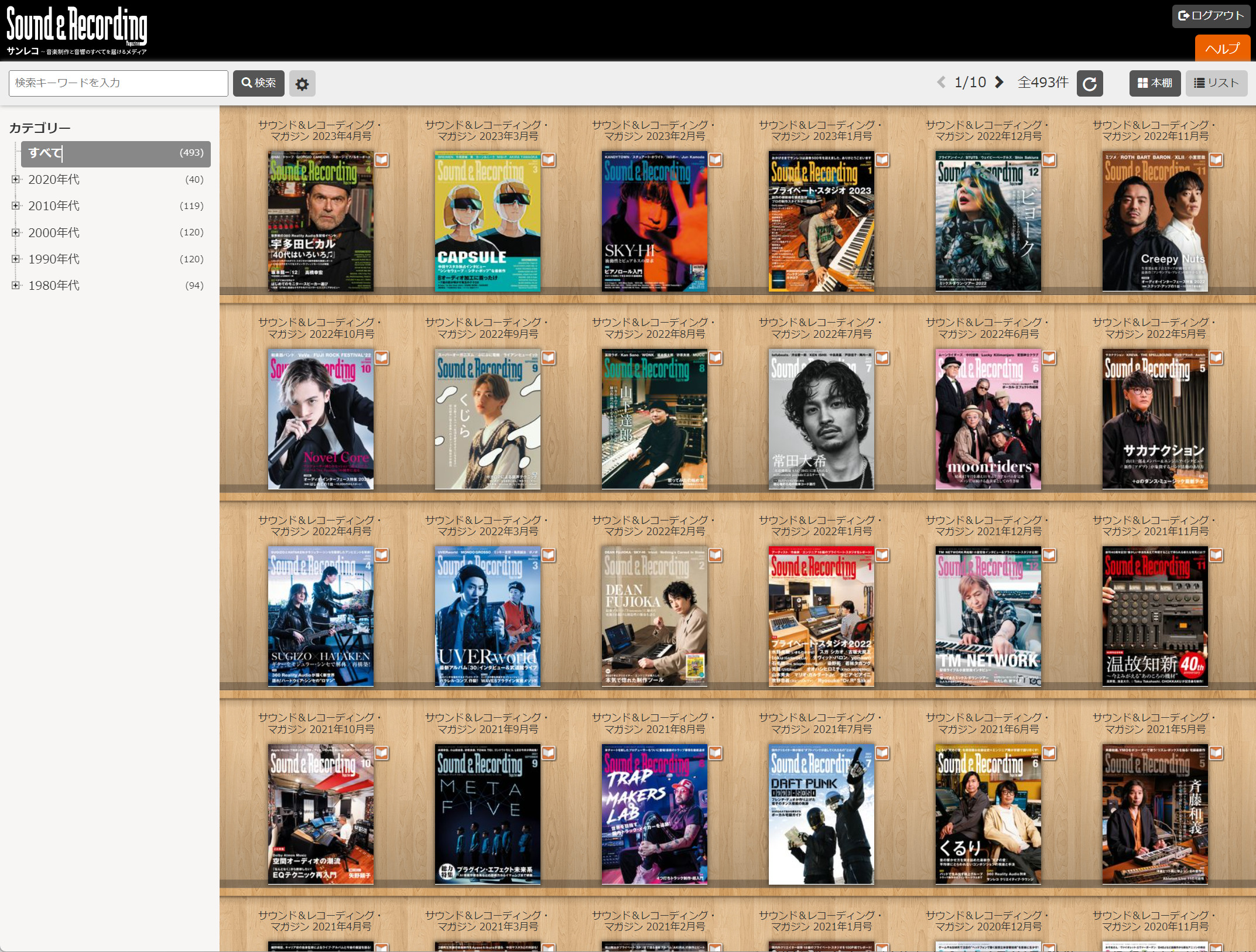Screen dimensions: 1256x952
Task: Click the book icon on the 2021年10月号 issue
Action: pos(382,753)
